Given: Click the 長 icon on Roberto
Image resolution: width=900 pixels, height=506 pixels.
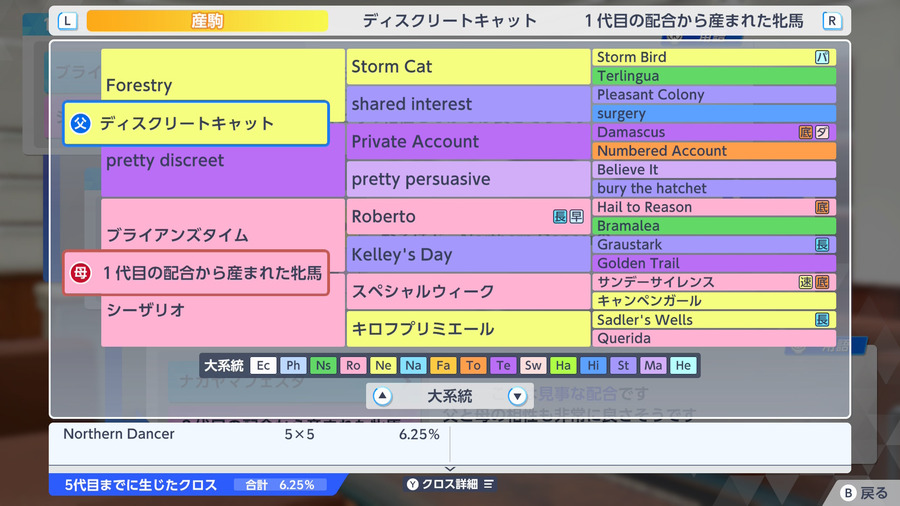Looking at the screenshot, I should click(560, 216).
